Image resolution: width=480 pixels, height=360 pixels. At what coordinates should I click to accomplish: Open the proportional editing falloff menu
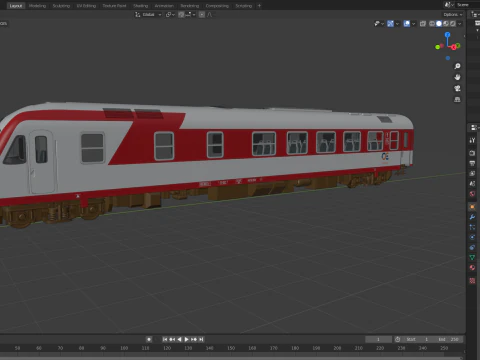210,15
